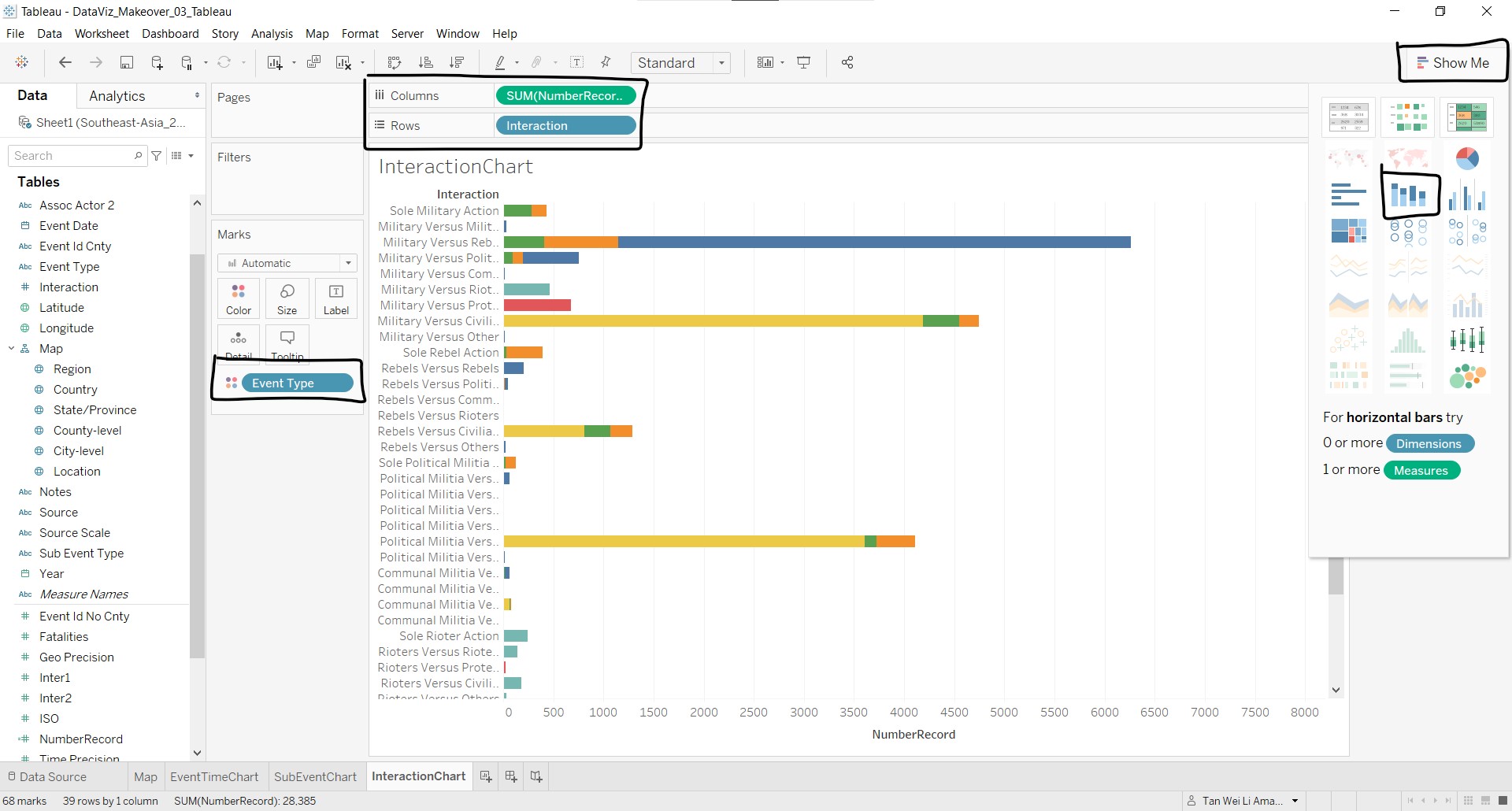This screenshot has width=1512, height=811.
Task: Switch to the SubEventChart sheet tab
Action: (x=315, y=777)
